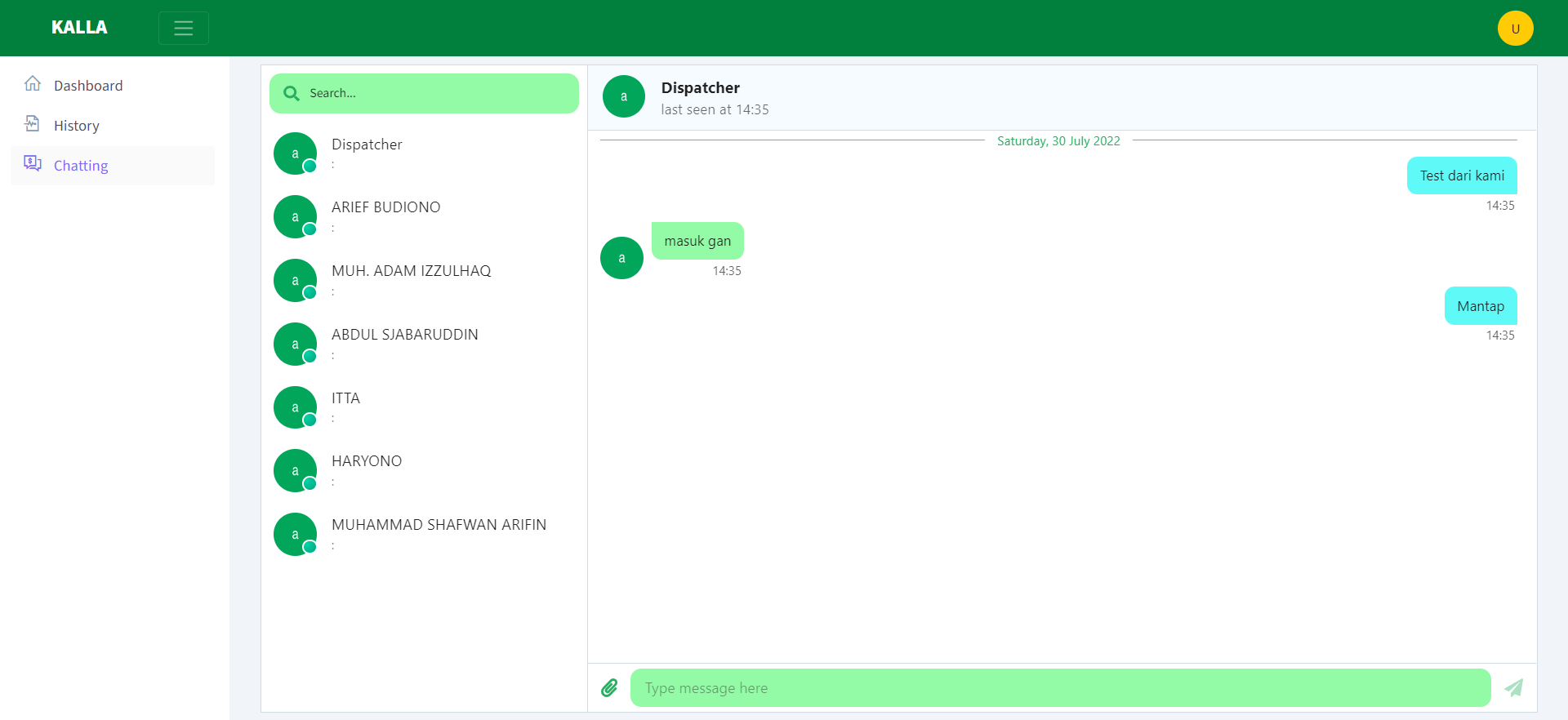Click the MUHAMMAD SHAFWAN ARIFIN avatar
Screen dimensions: 1568x720
[x=295, y=535]
